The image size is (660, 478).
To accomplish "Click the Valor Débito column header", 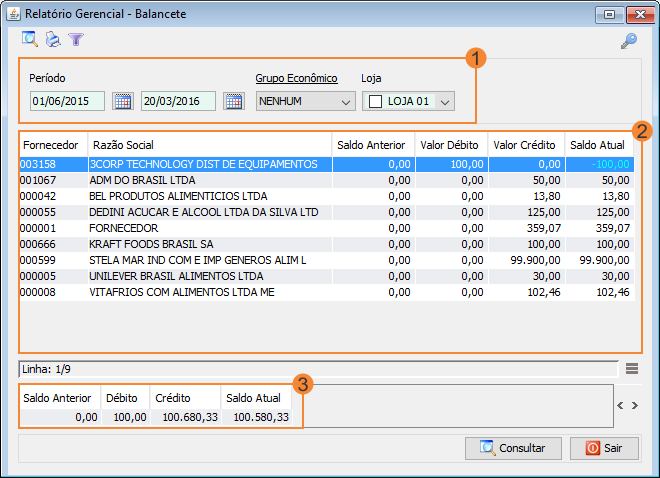I will [451, 145].
